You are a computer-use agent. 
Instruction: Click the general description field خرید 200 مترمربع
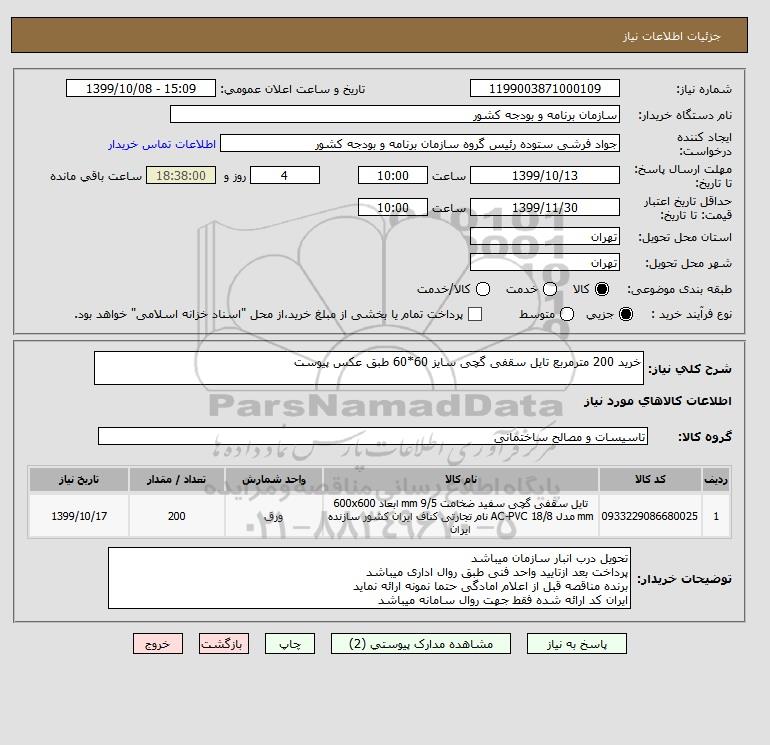(x=368, y=368)
